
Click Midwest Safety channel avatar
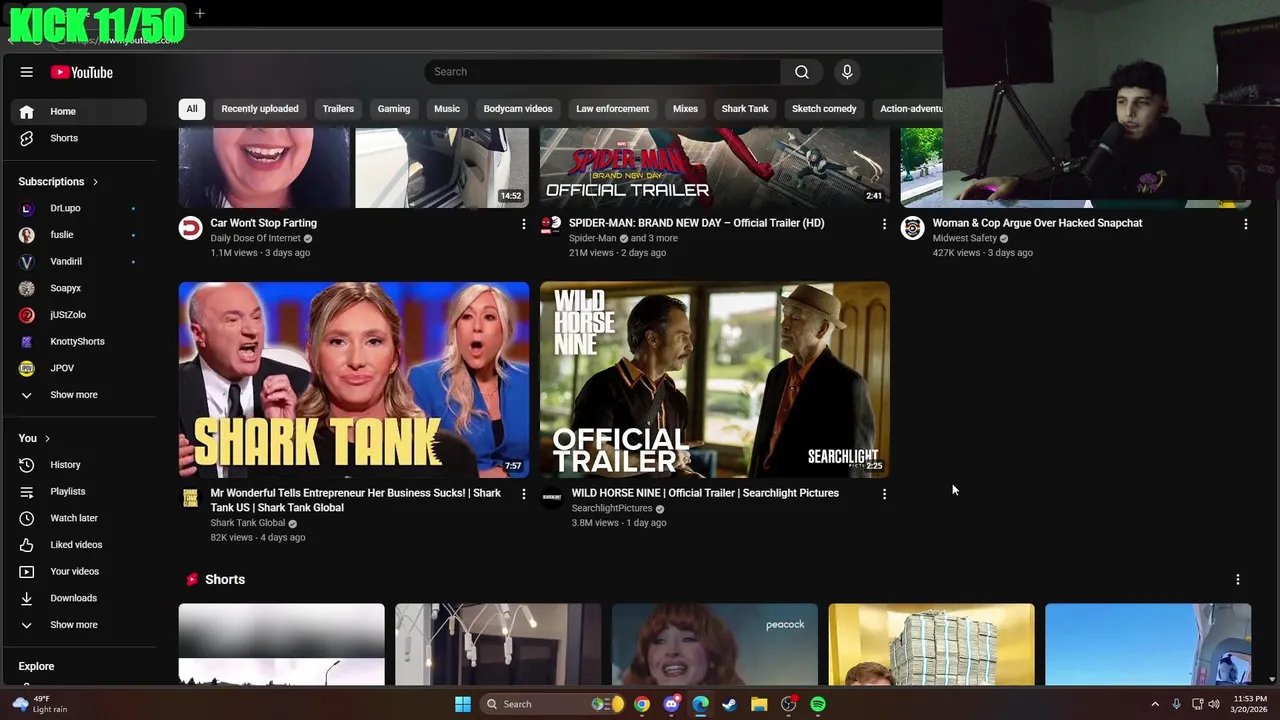[x=912, y=228]
